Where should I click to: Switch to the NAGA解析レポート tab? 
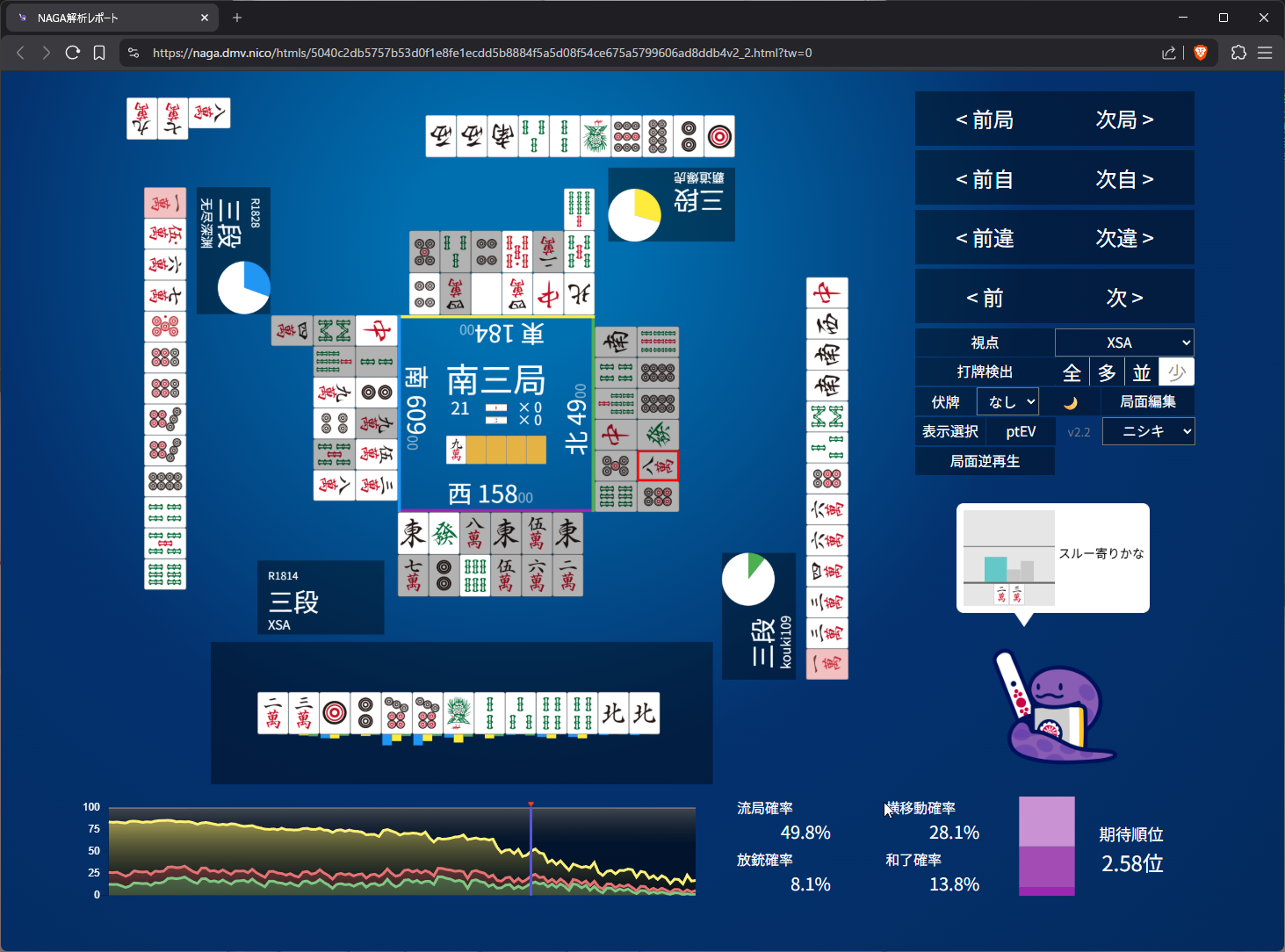(x=110, y=18)
